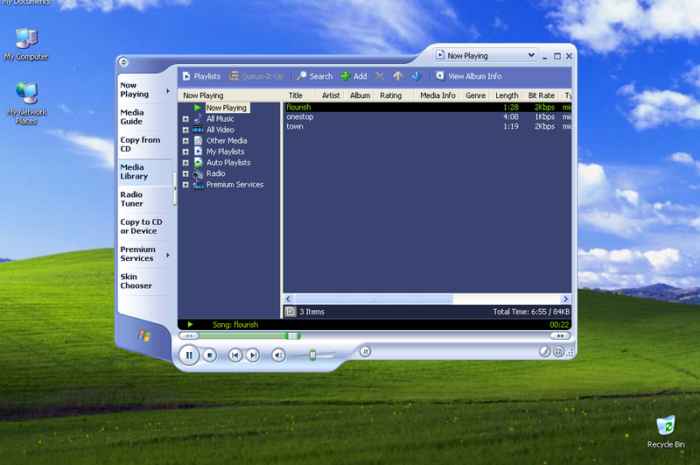
Task: Delete selected item with X icon
Action: tap(379, 76)
